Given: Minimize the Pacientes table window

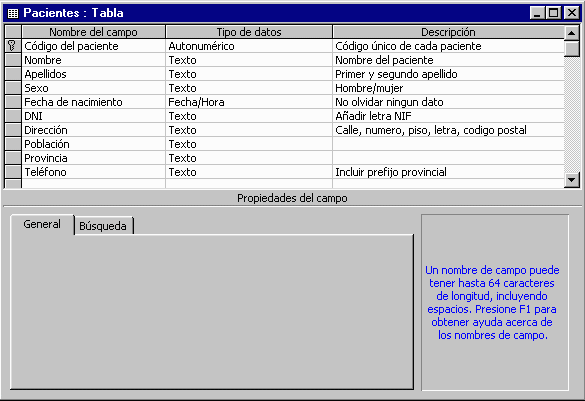Looking at the screenshot, I should [x=537, y=13].
